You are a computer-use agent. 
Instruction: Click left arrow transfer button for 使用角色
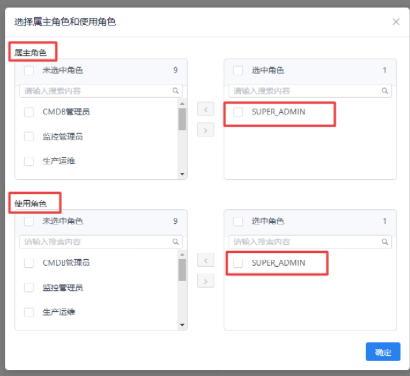pos(206,260)
